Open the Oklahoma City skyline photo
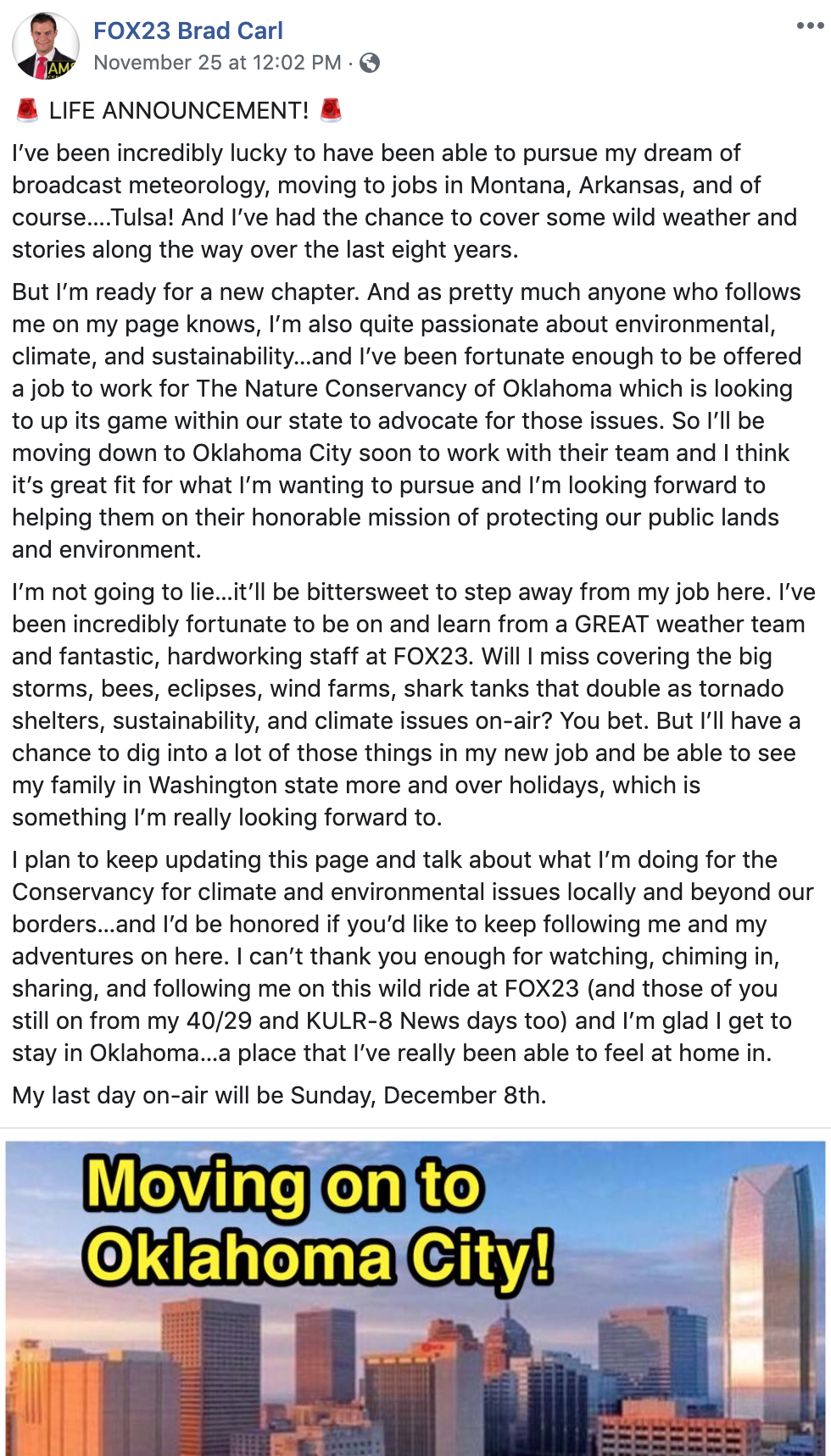The width and height of the screenshot is (831, 1456). pyautogui.click(x=415, y=1298)
